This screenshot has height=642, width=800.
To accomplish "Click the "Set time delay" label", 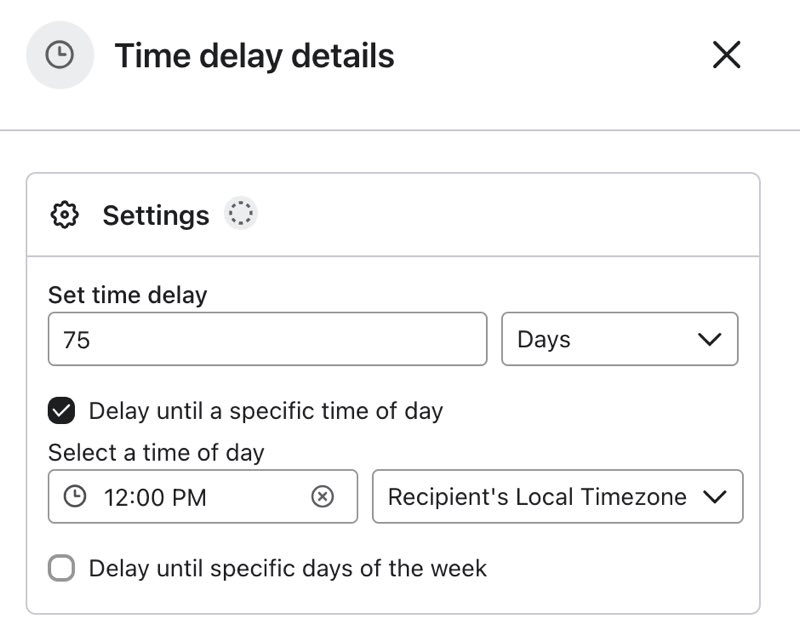I will click(x=127, y=295).
